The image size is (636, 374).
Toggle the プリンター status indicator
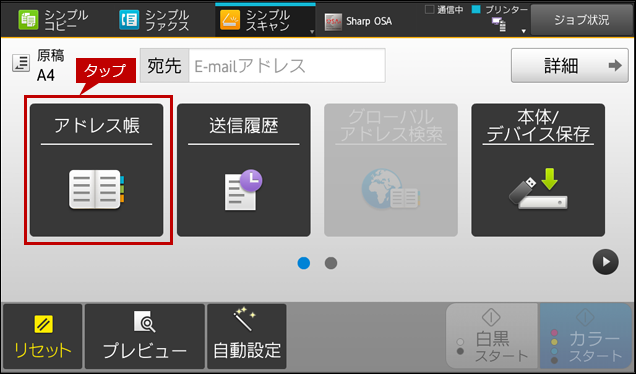476,9
